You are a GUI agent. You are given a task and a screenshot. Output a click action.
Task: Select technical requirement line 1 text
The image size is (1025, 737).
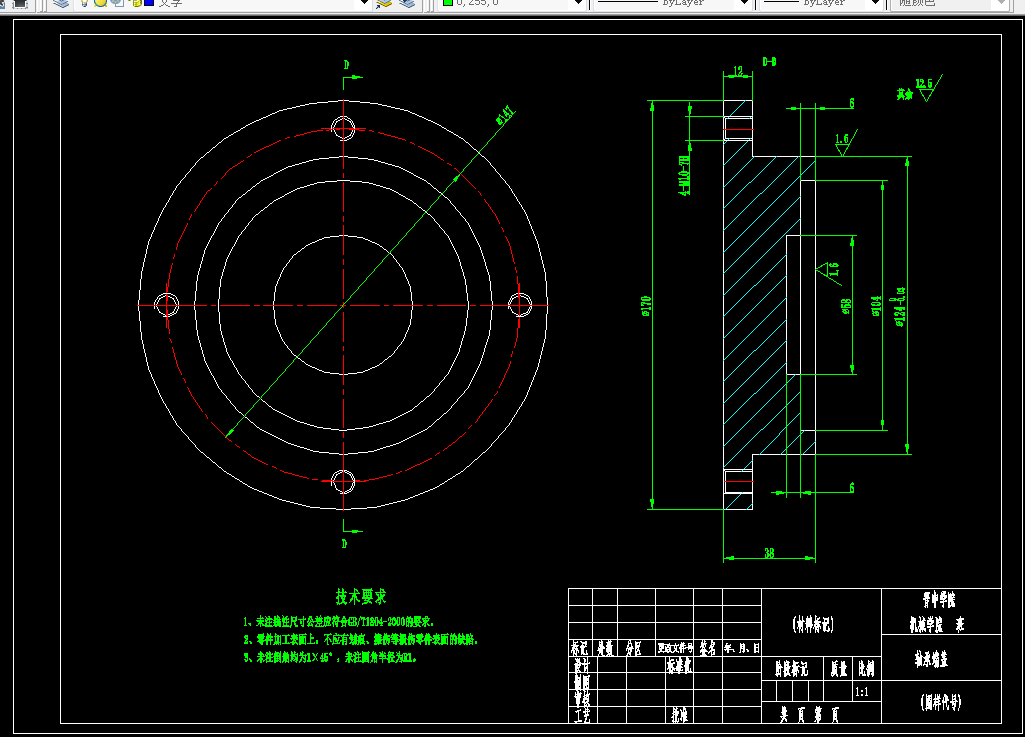(x=339, y=622)
